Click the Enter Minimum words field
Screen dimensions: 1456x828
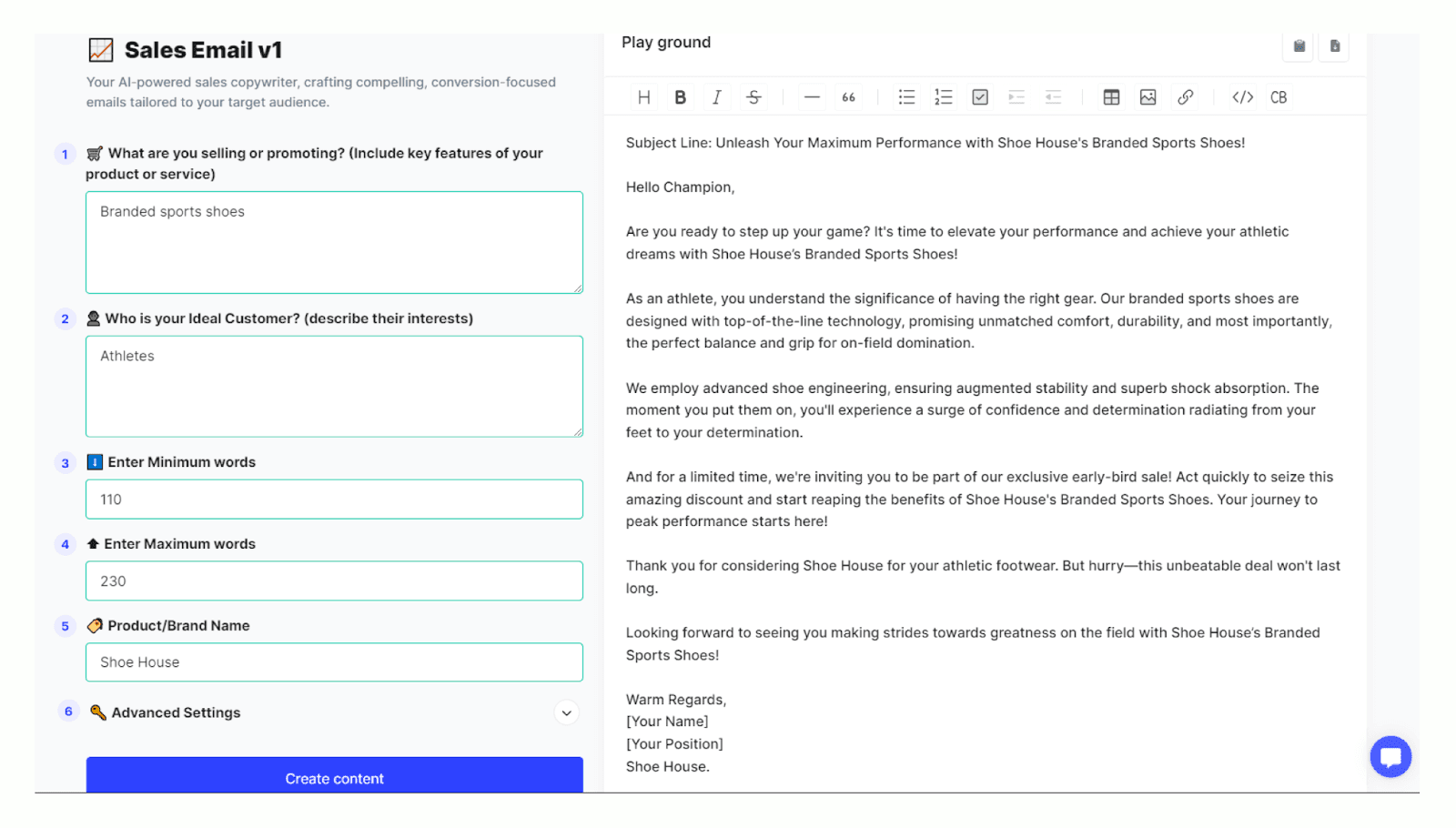pyautogui.click(x=335, y=500)
